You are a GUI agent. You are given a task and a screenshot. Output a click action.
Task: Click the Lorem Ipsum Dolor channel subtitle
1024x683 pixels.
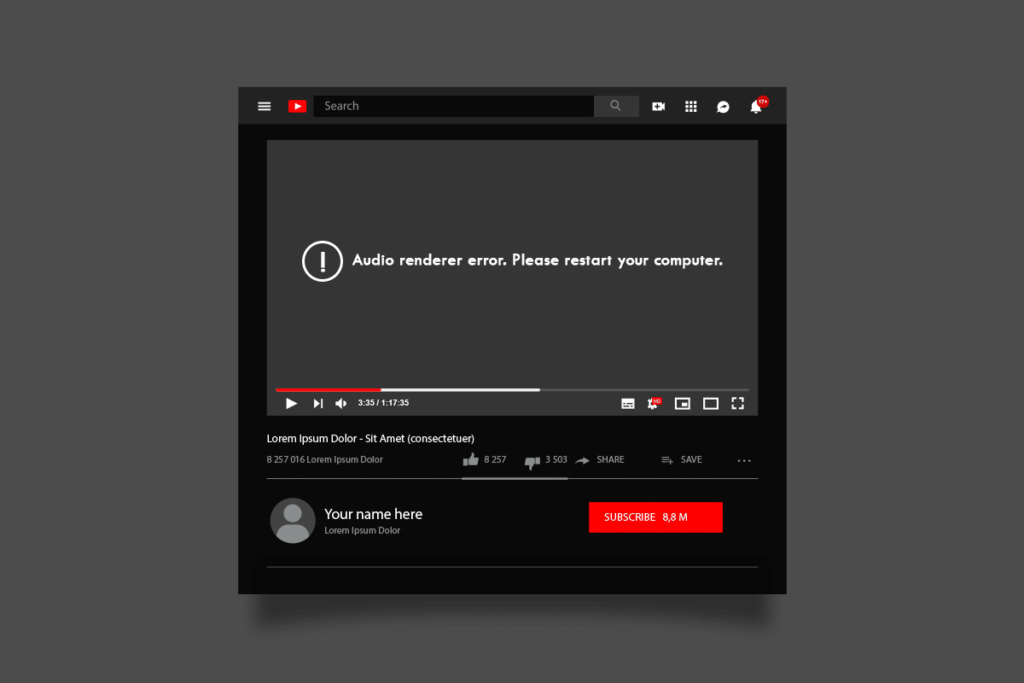click(362, 530)
